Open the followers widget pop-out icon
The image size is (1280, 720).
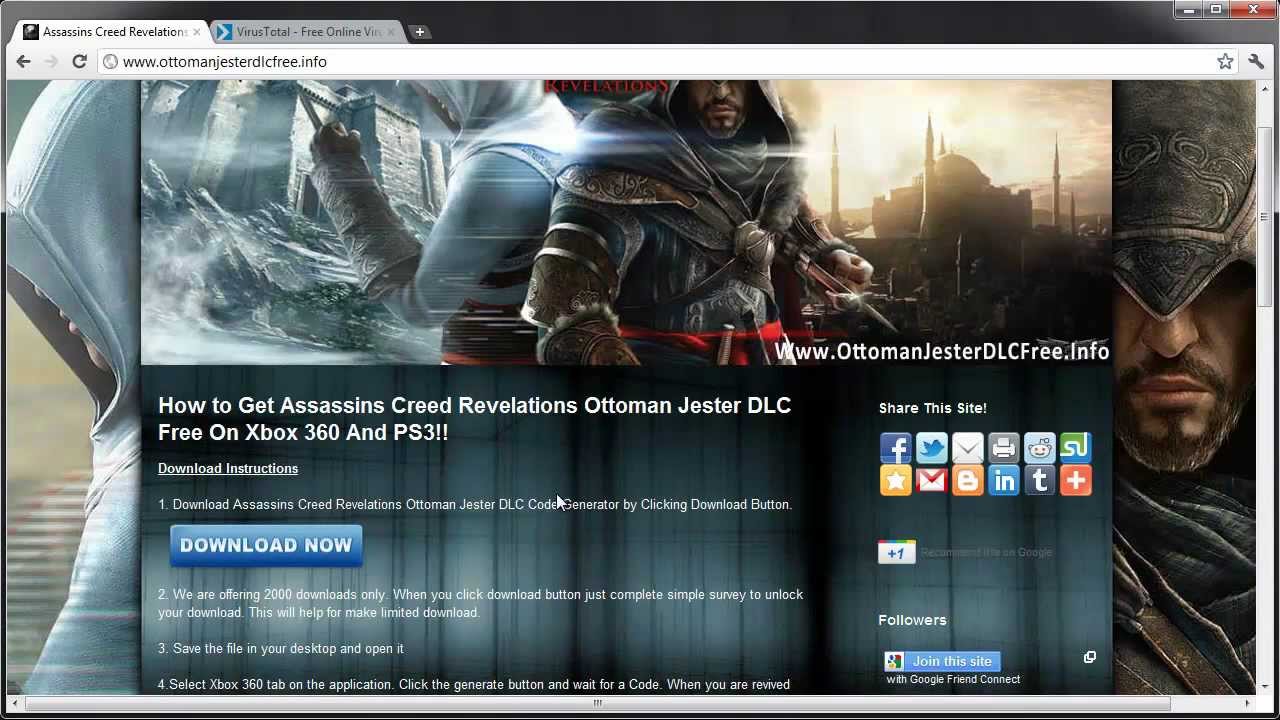tap(1090, 657)
